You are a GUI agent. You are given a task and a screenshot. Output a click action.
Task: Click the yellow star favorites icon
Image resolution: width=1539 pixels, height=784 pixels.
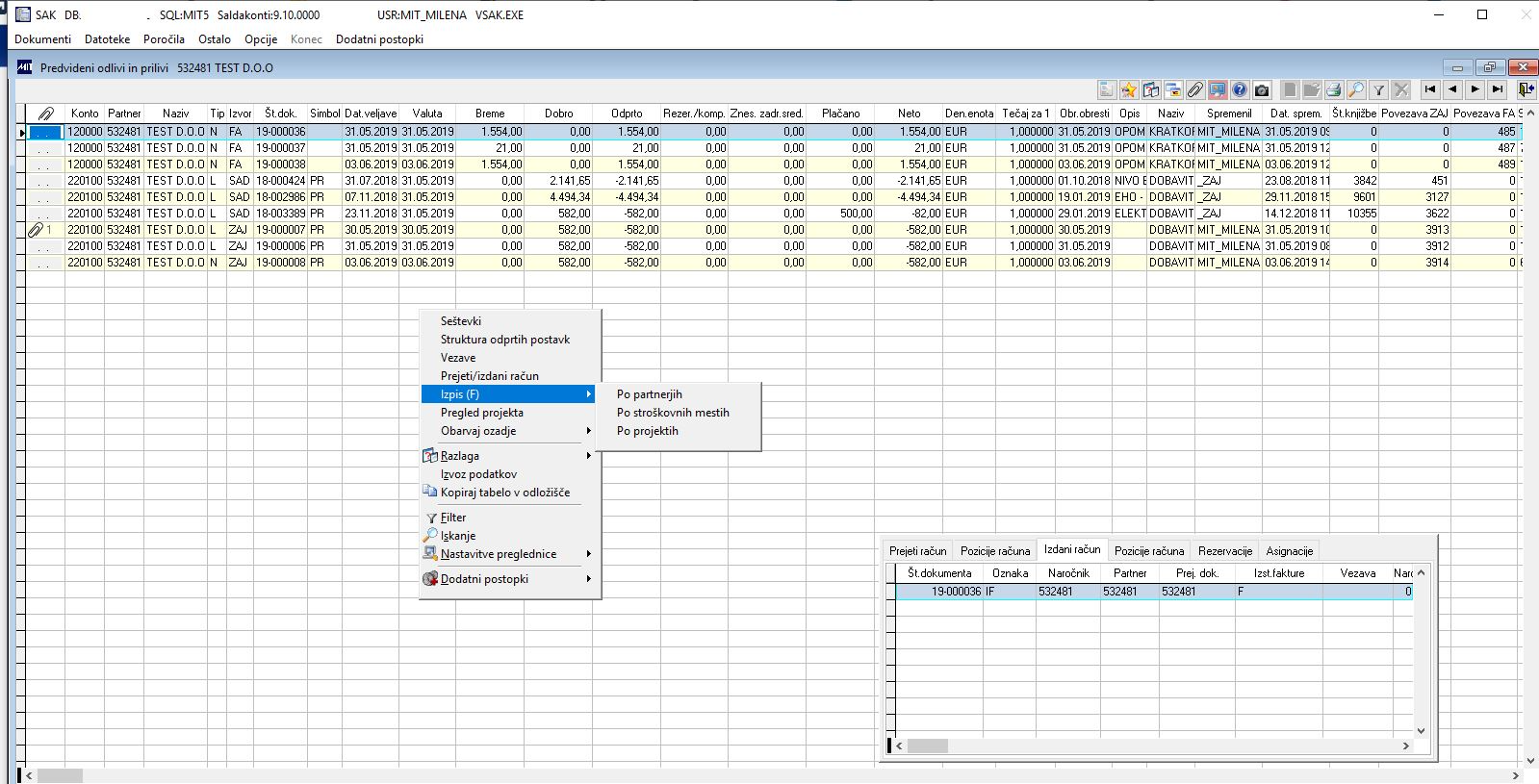[x=1128, y=89]
